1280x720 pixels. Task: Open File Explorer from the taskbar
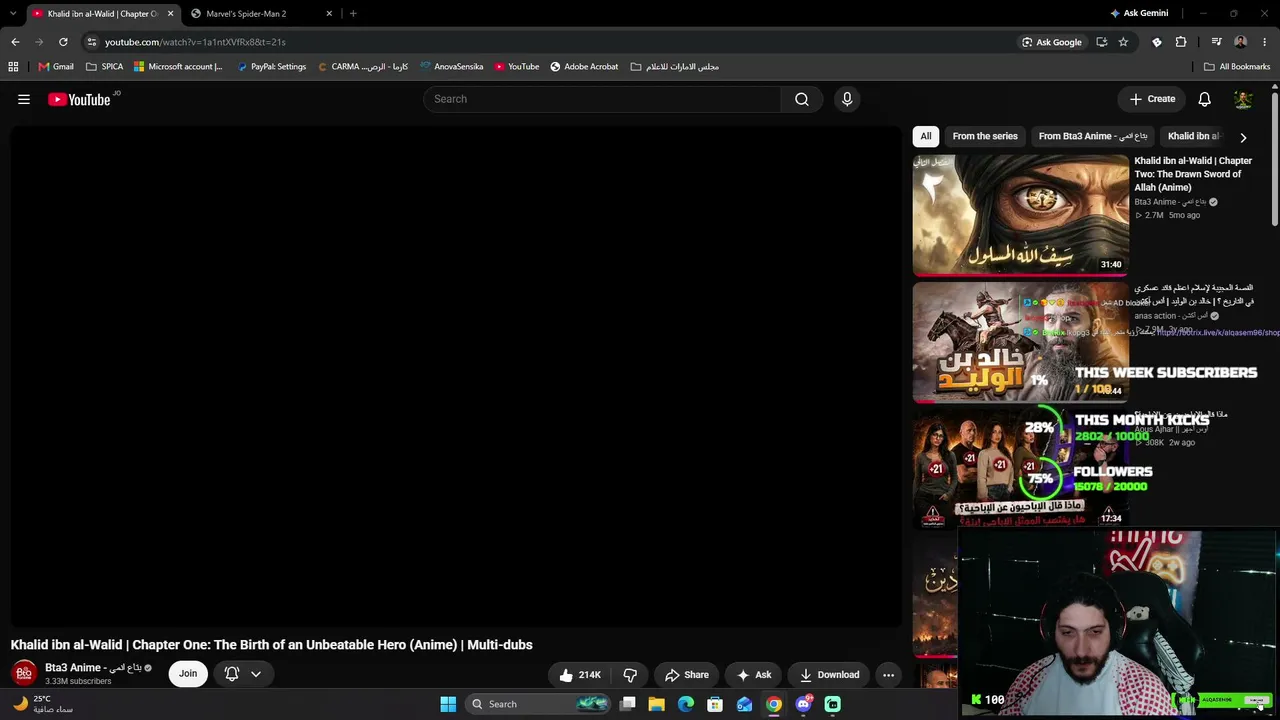pos(656,704)
